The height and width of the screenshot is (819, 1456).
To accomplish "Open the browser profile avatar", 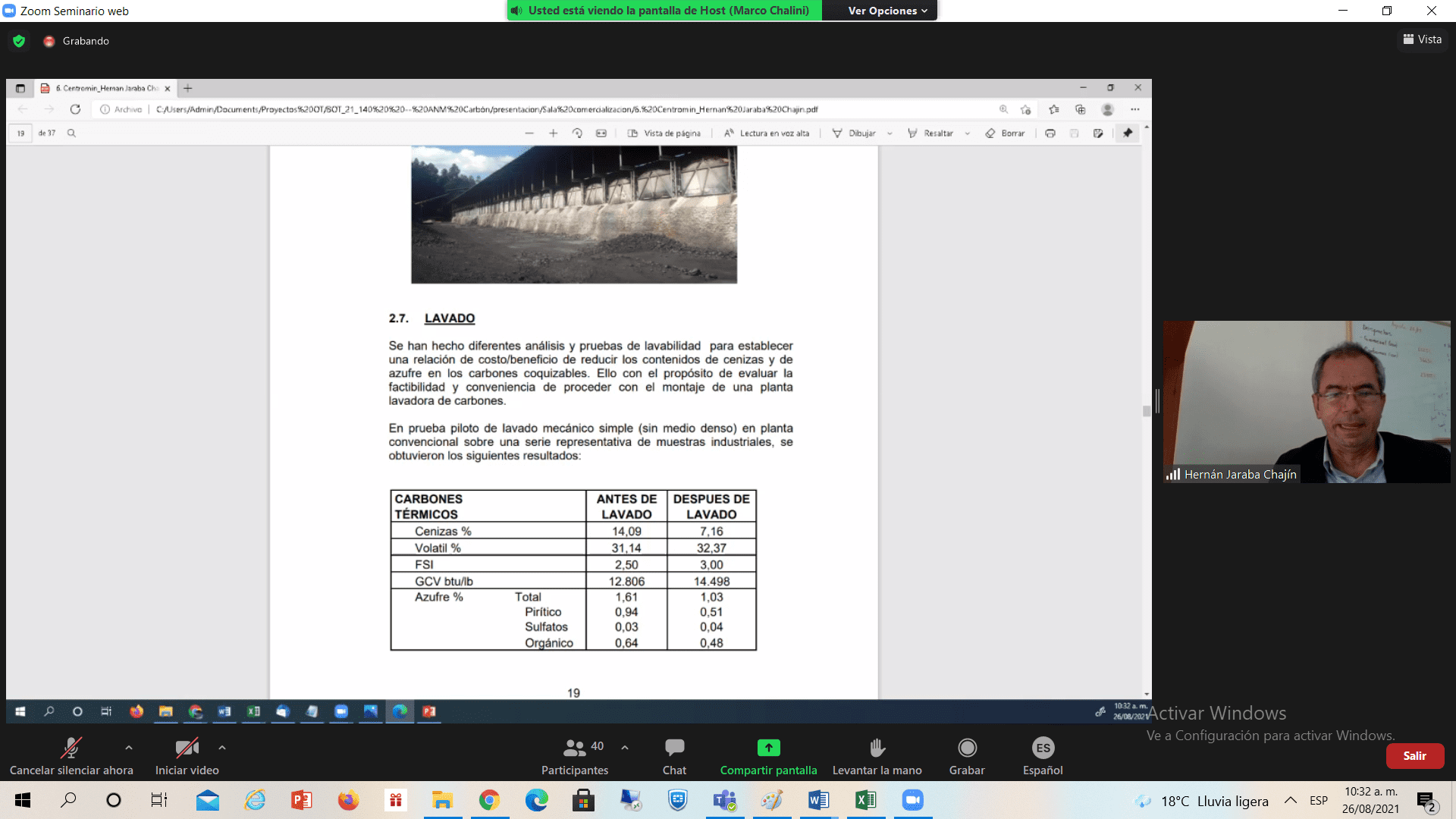I will [x=1107, y=109].
